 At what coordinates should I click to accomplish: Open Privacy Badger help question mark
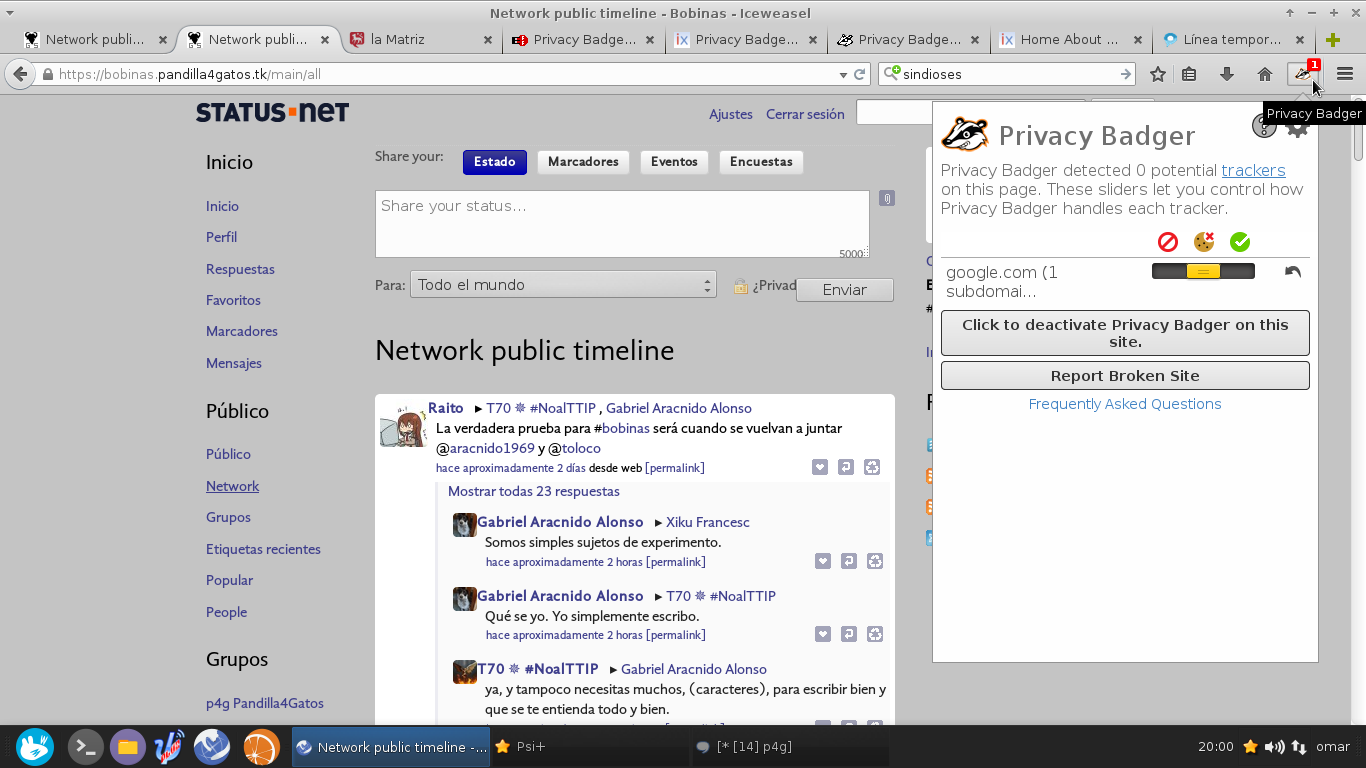click(x=1264, y=126)
